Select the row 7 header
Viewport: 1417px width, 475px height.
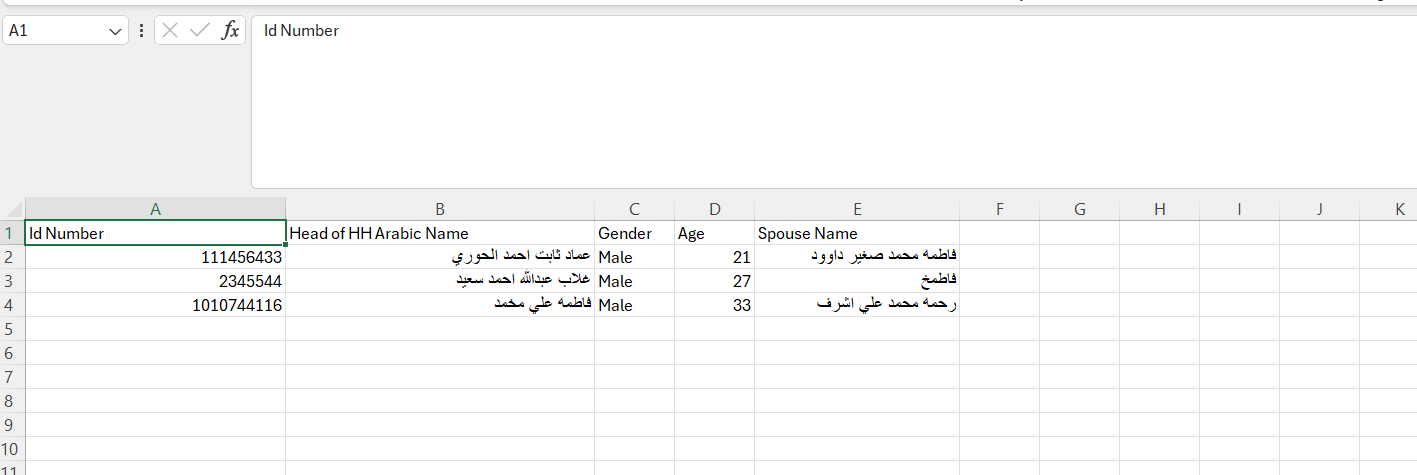pyautogui.click(x=12, y=377)
